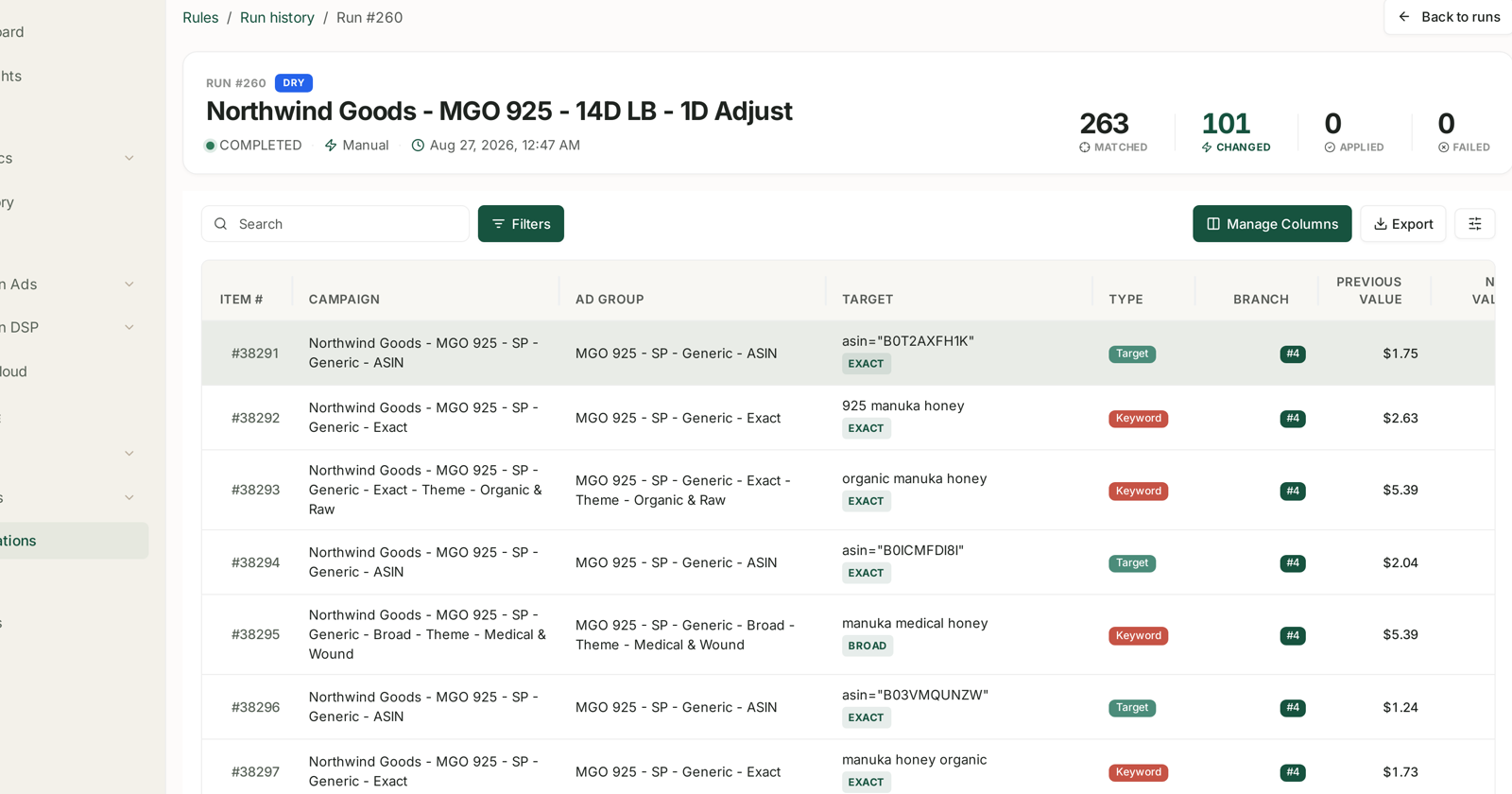The image size is (1512, 794).
Task: Click the 925 manuka honey target
Action: (903, 406)
